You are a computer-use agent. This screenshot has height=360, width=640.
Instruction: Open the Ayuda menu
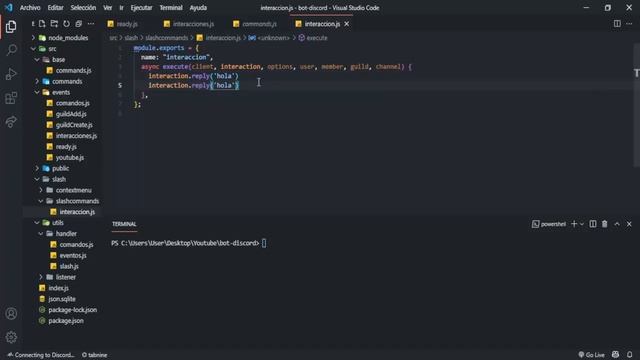(198, 8)
